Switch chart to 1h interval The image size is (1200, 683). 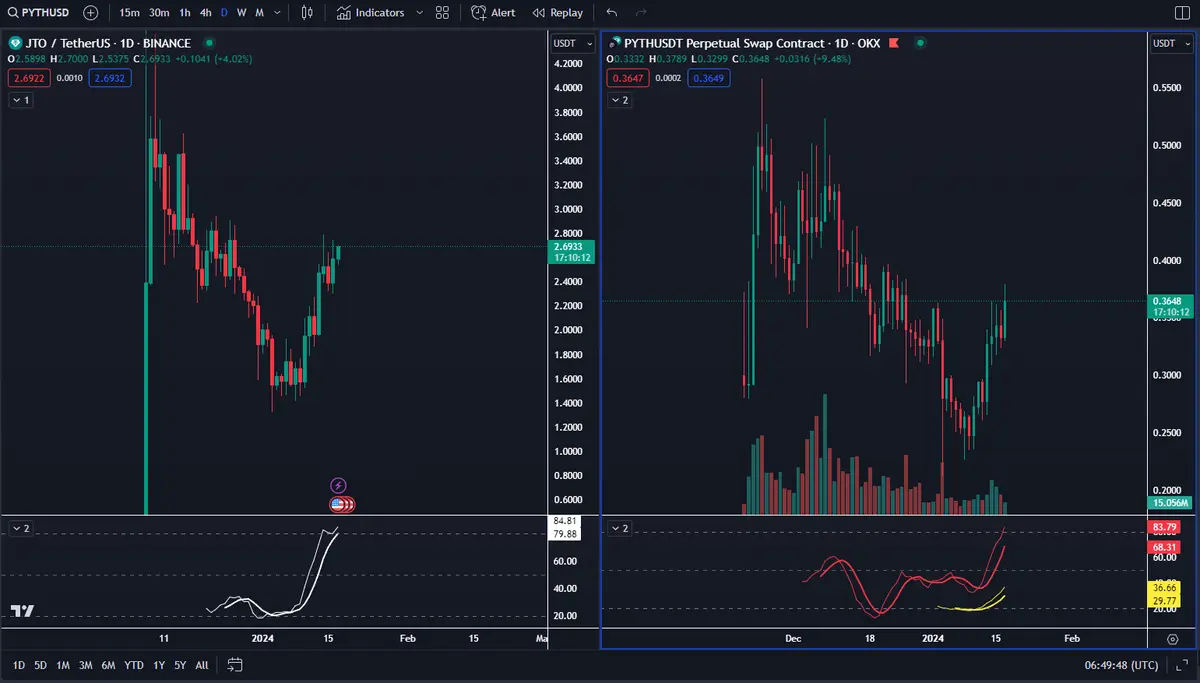coord(185,13)
